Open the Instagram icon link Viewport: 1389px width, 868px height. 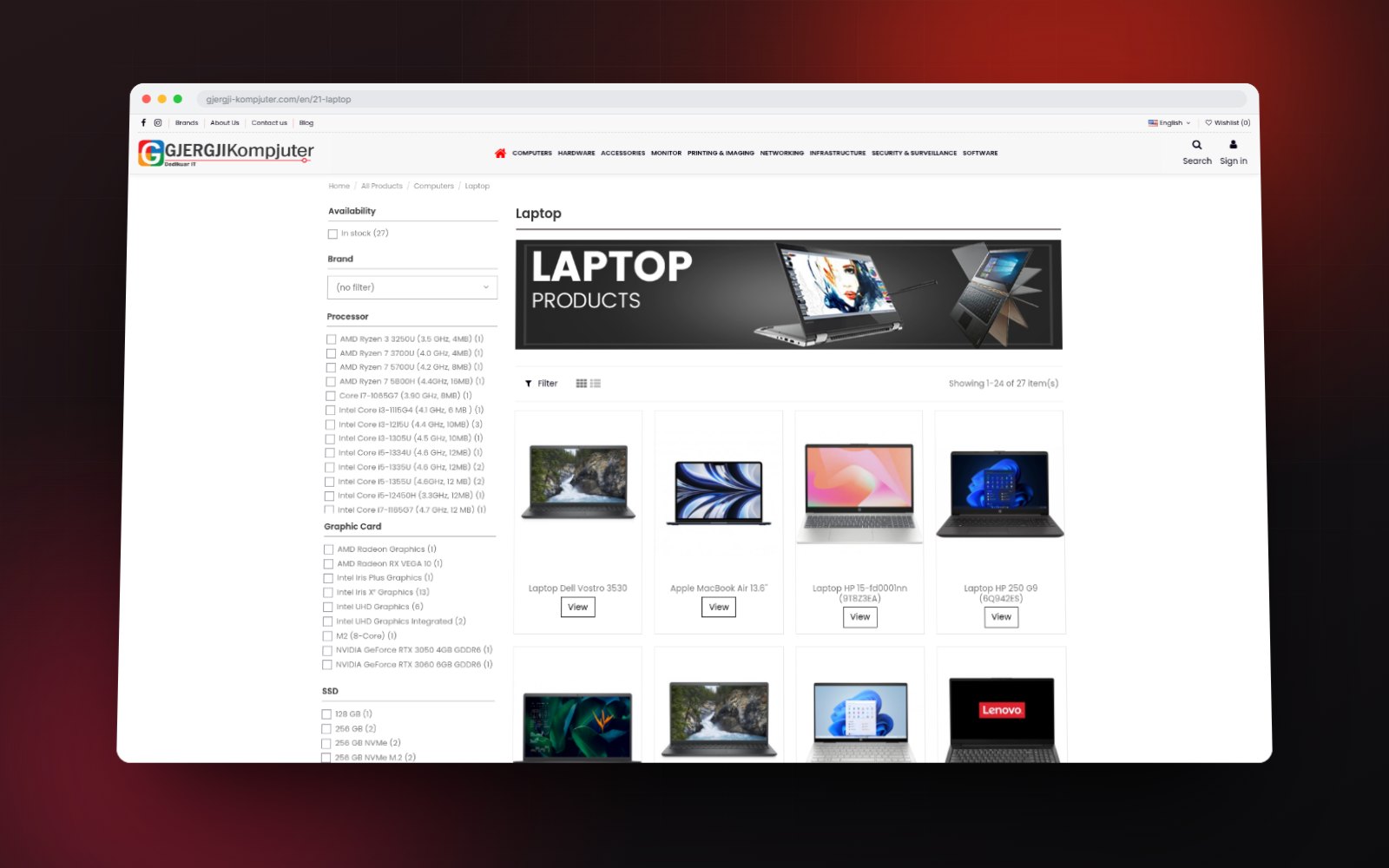coord(158,122)
